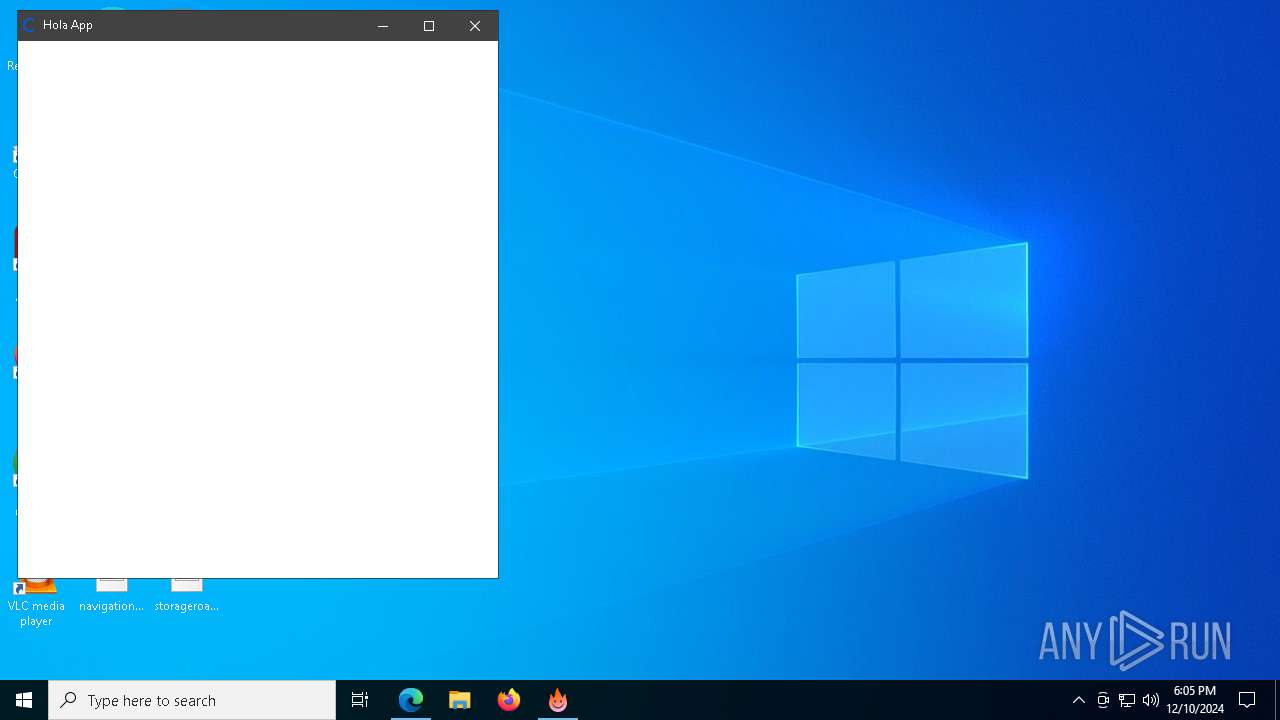Launch Microsoft Edge from the taskbar
Screen dimensions: 1280x720
411,700
